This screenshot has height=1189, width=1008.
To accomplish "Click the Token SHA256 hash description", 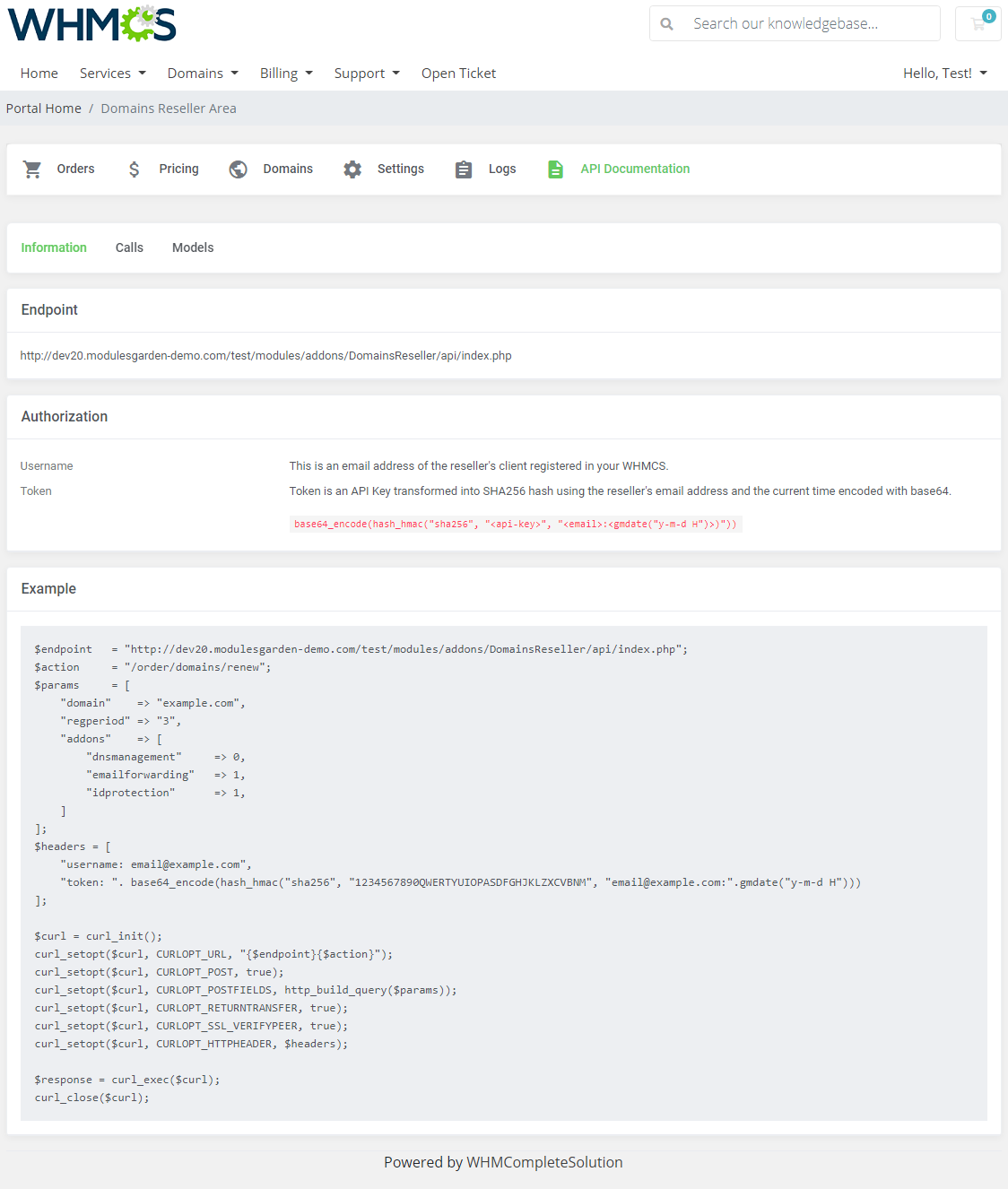I will tap(620, 491).
